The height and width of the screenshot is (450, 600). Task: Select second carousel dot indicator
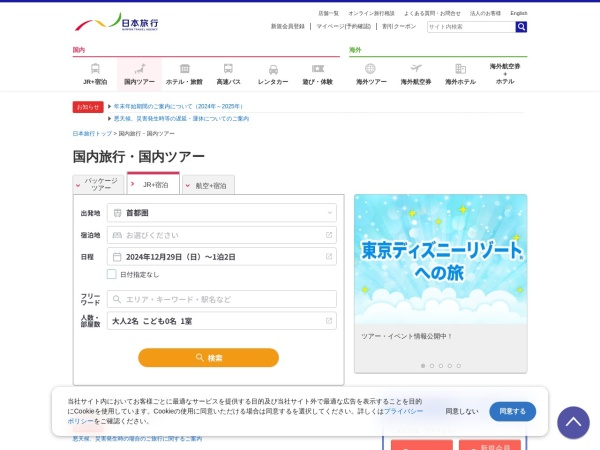pos(432,366)
